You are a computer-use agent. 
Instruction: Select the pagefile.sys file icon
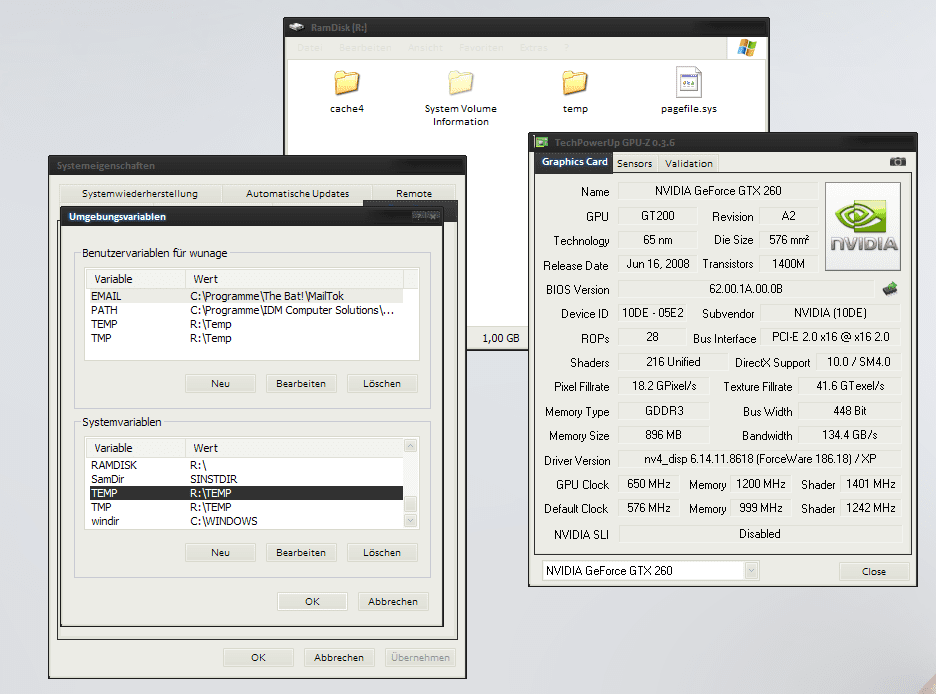688,82
